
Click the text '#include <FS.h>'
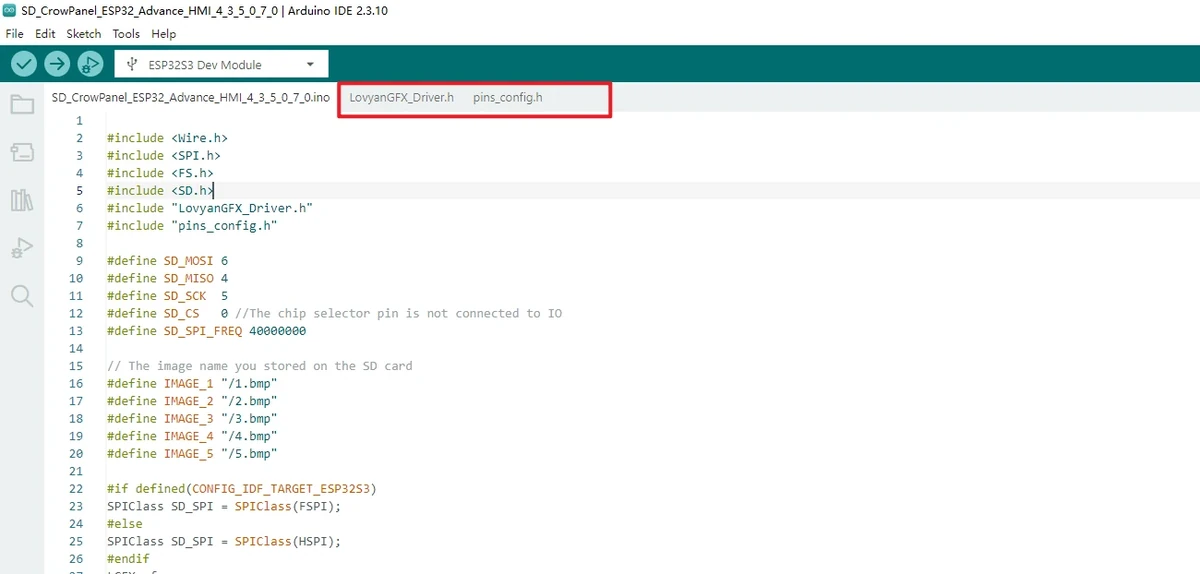pyautogui.click(x=160, y=173)
